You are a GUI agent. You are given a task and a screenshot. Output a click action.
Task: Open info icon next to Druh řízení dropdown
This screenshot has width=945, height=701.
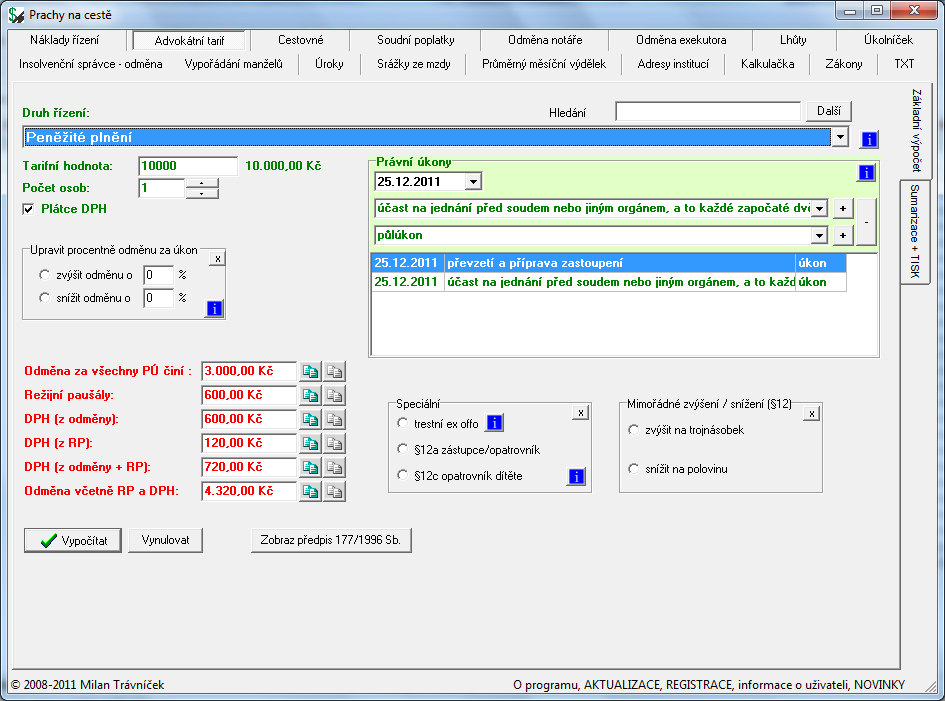click(x=869, y=139)
